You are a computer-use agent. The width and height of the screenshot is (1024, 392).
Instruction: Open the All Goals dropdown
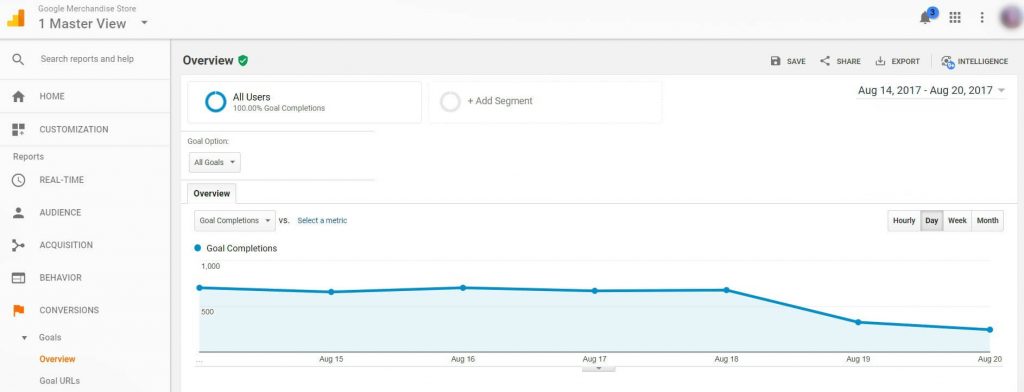click(x=215, y=163)
